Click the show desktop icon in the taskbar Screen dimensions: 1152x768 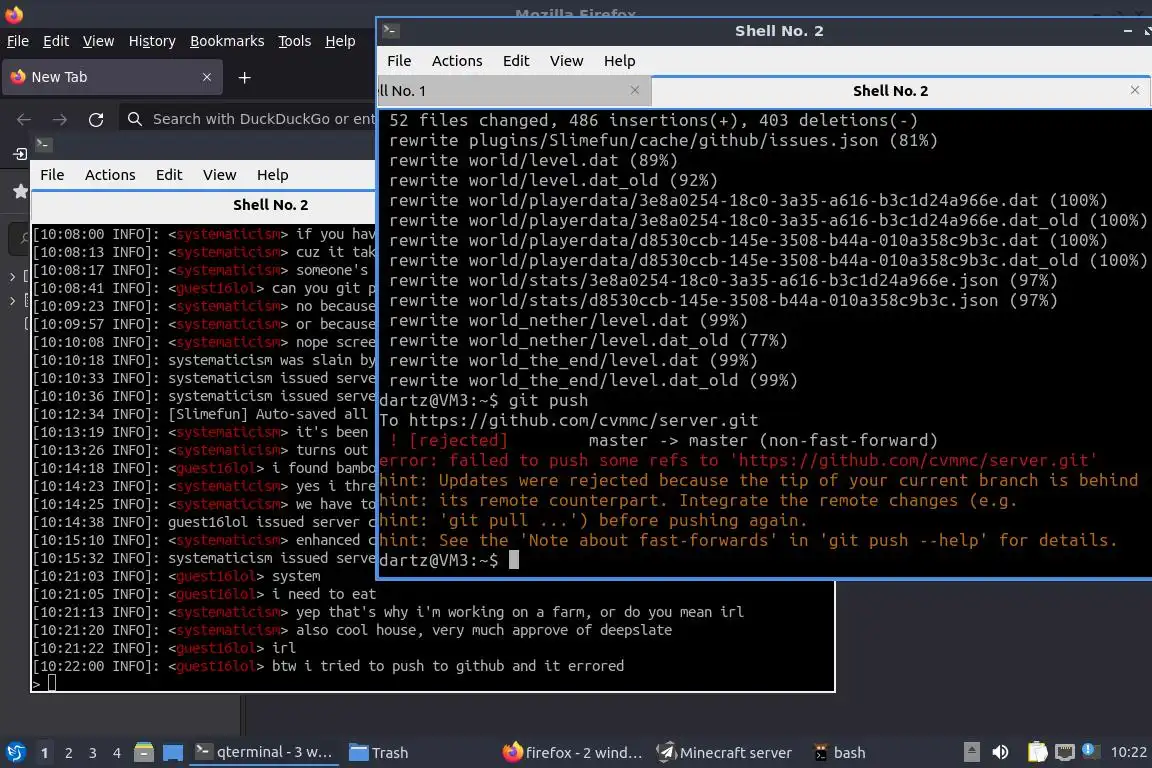(x=173, y=753)
